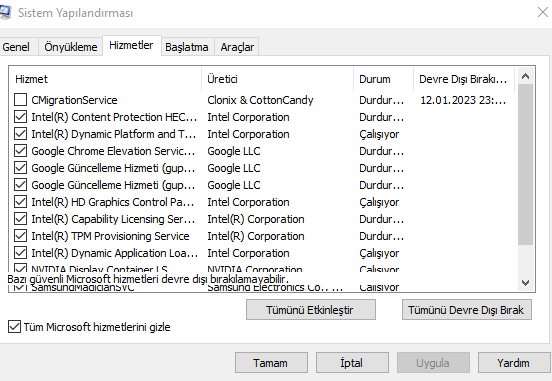Click Çalışıyor status of Intel(R) Dynamic Platform

pos(379,134)
